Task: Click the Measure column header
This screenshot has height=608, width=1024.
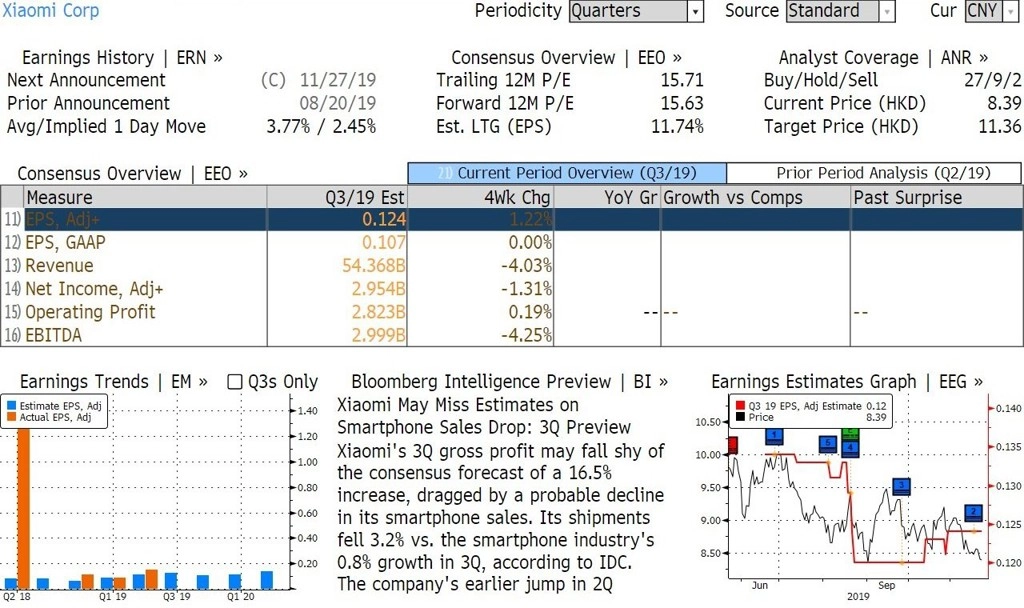Action: coord(146,197)
